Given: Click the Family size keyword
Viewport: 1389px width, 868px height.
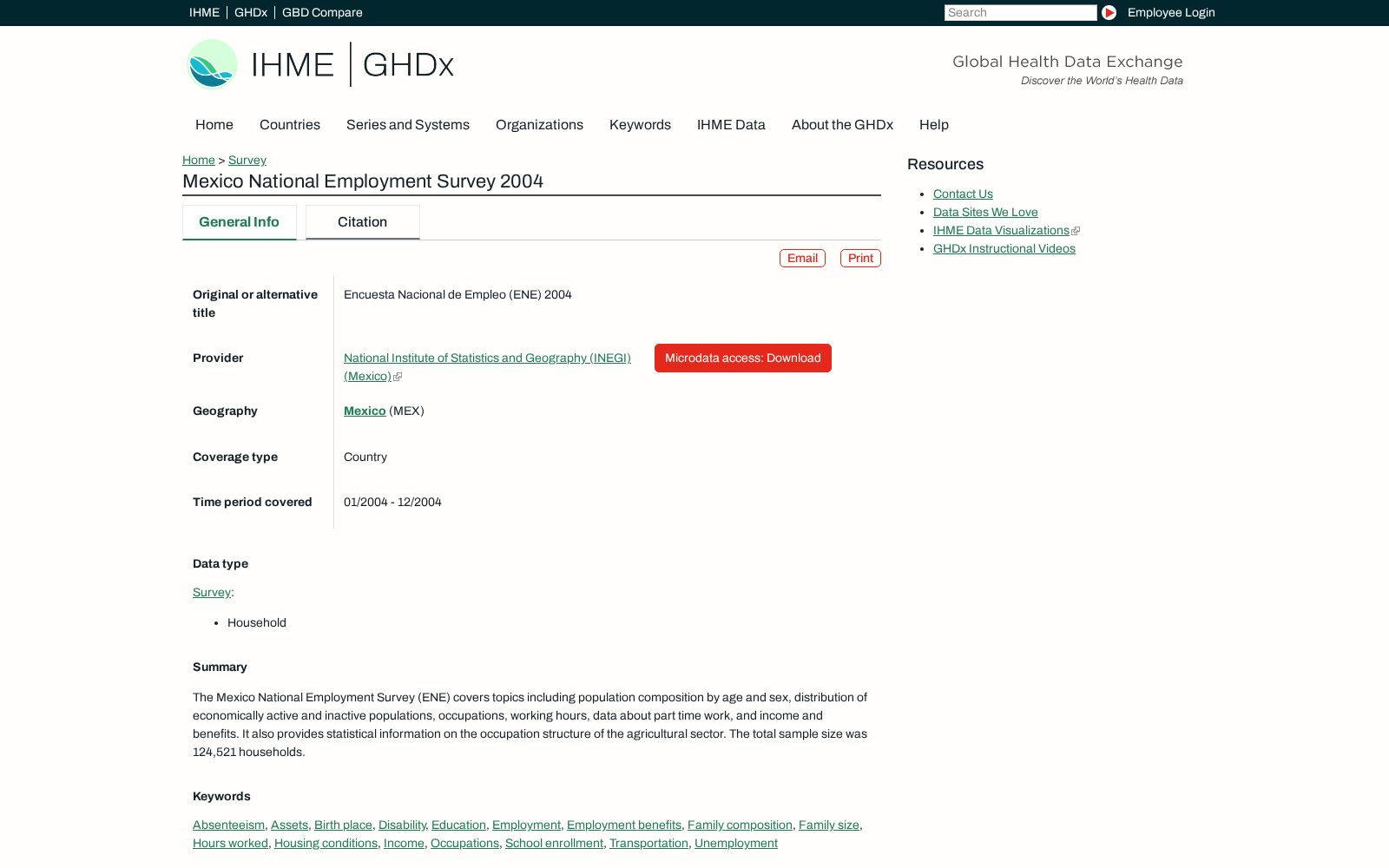Looking at the screenshot, I should tap(829, 825).
